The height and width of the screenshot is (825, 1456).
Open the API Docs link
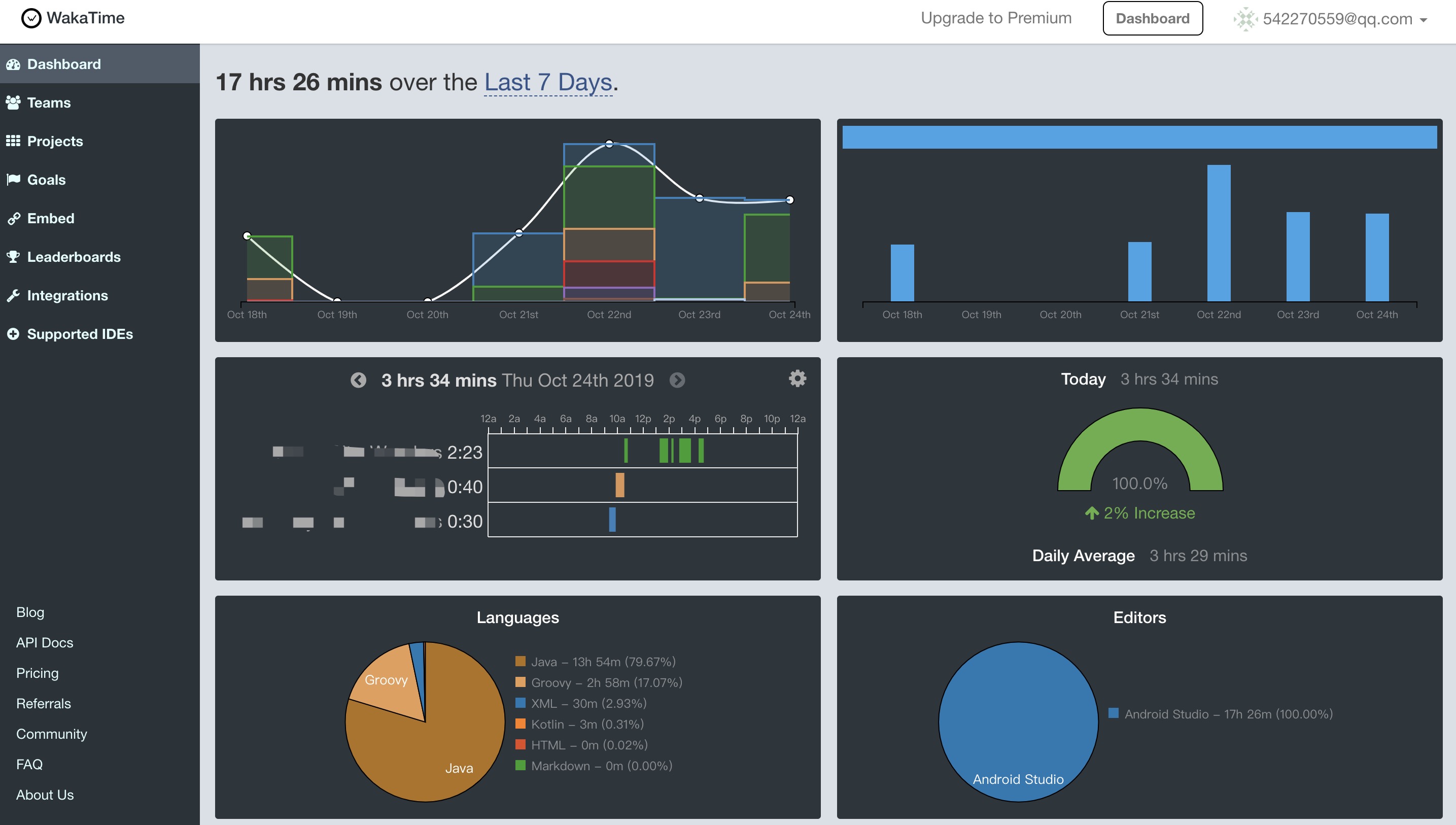coord(45,642)
